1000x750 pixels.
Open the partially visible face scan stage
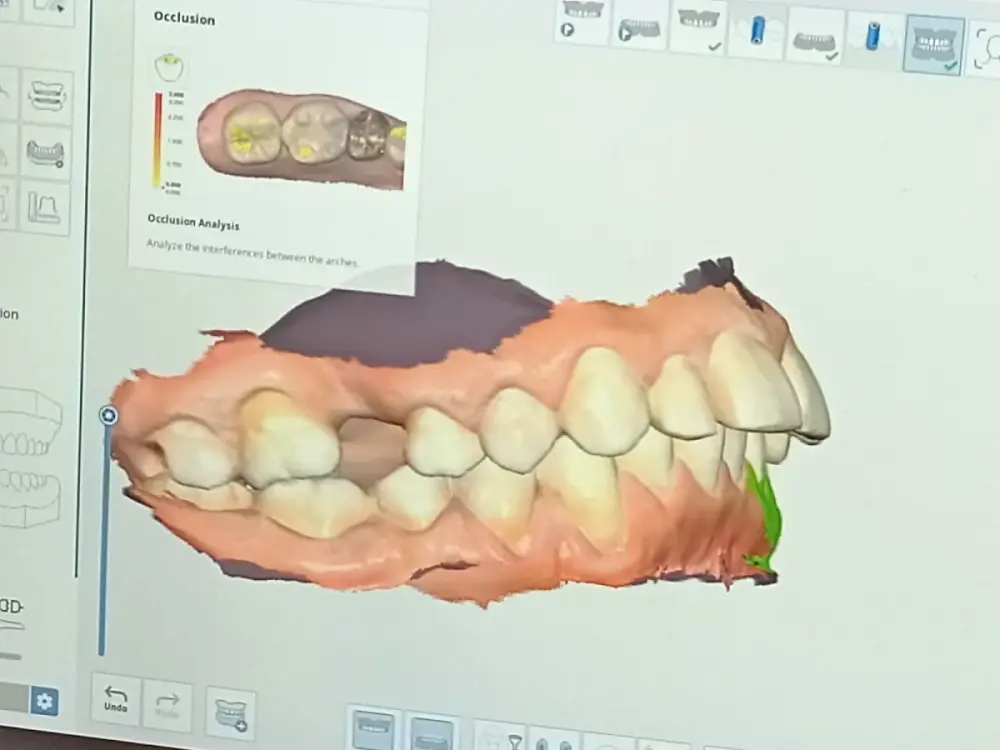[985, 50]
